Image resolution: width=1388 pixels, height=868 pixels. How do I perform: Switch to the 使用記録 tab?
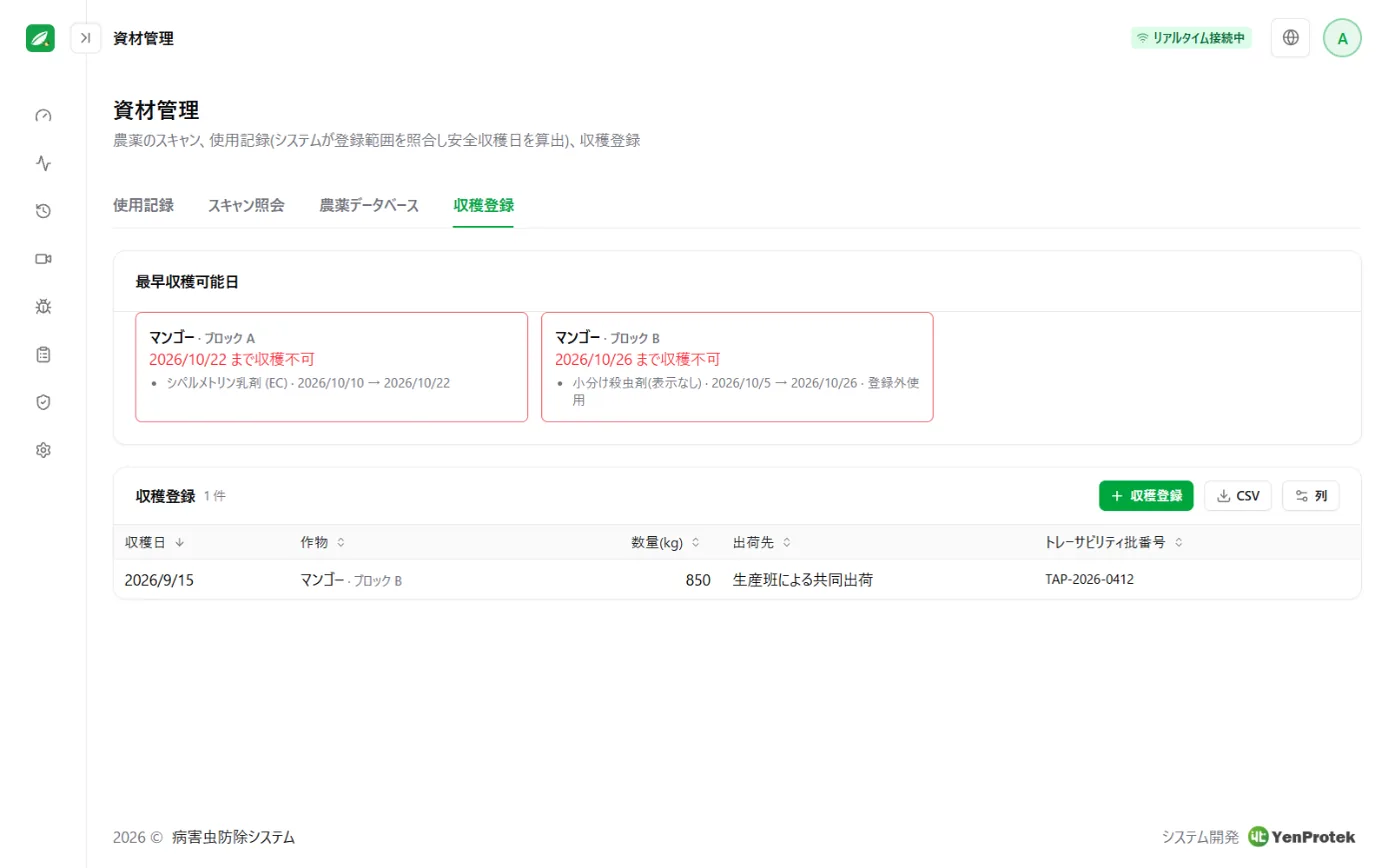[x=143, y=205]
